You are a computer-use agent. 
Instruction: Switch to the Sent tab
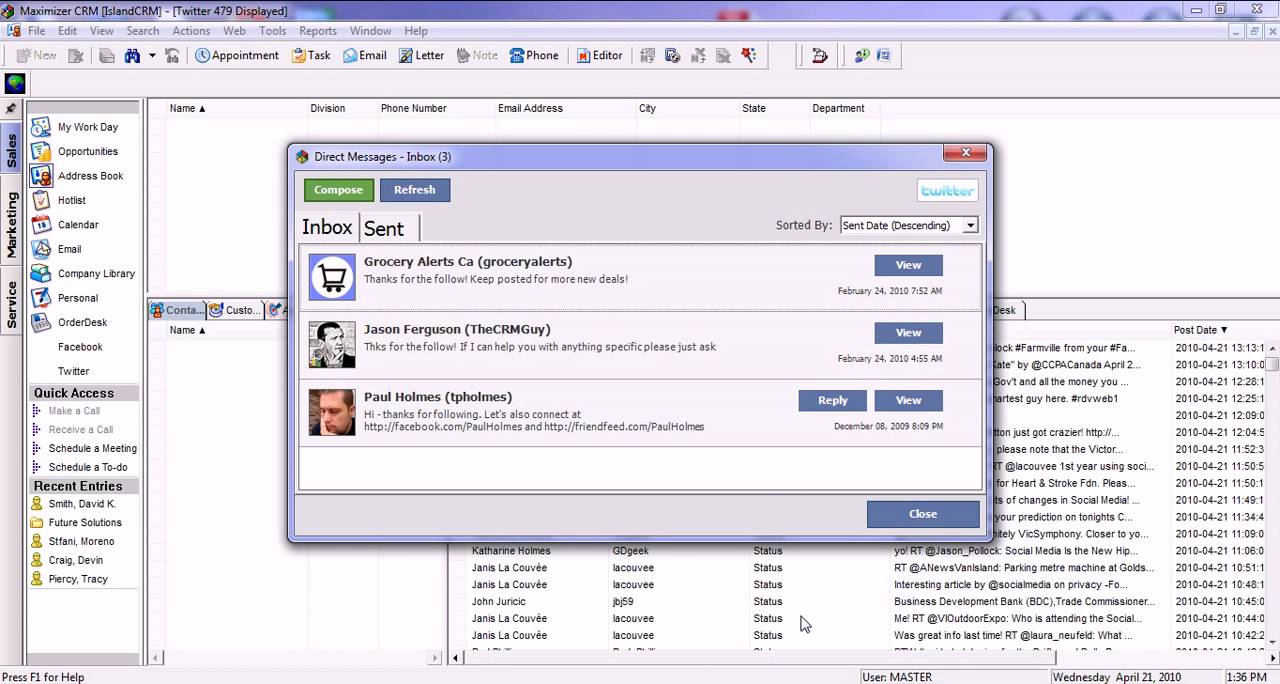pyautogui.click(x=384, y=228)
